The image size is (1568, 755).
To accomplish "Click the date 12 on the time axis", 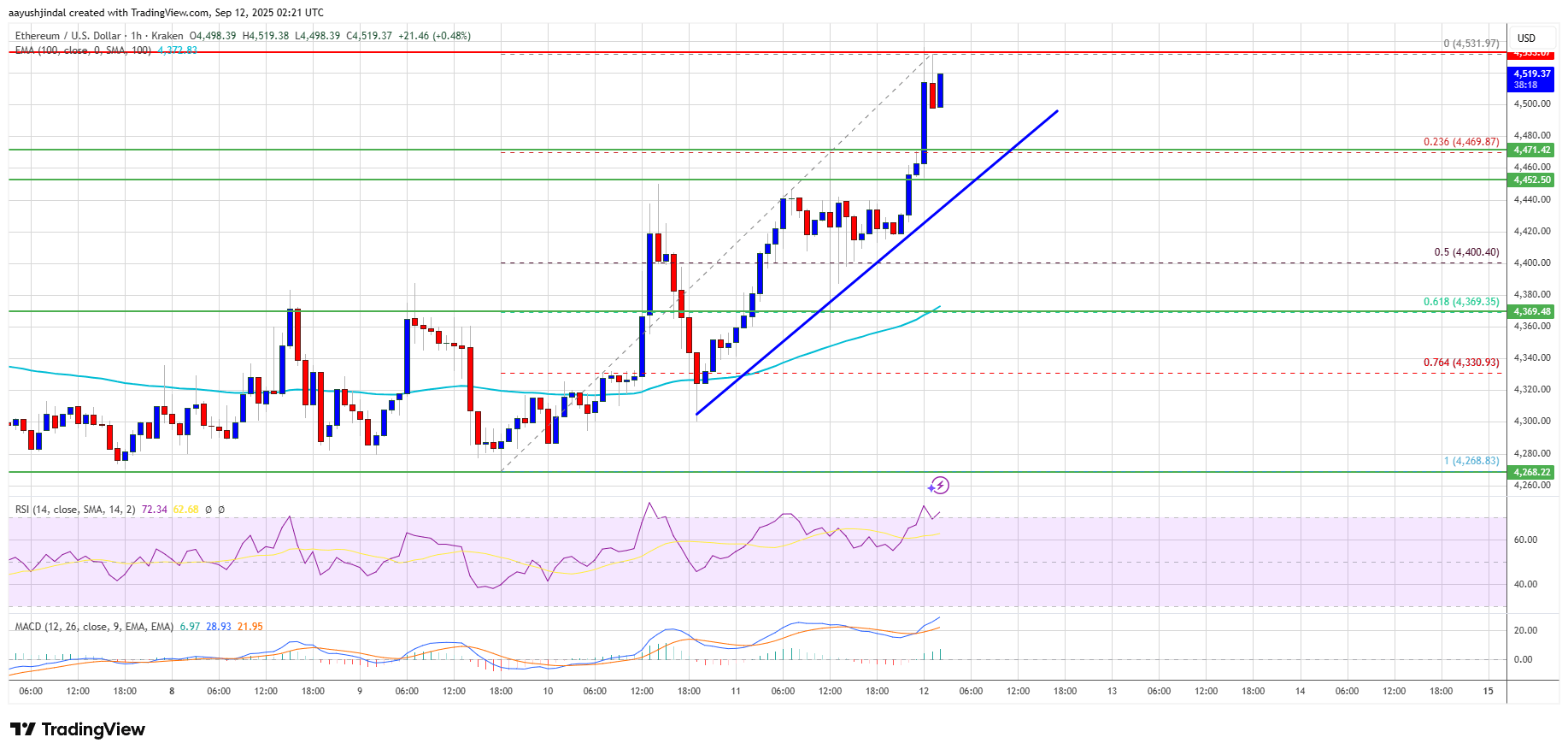I will tap(924, 691).
